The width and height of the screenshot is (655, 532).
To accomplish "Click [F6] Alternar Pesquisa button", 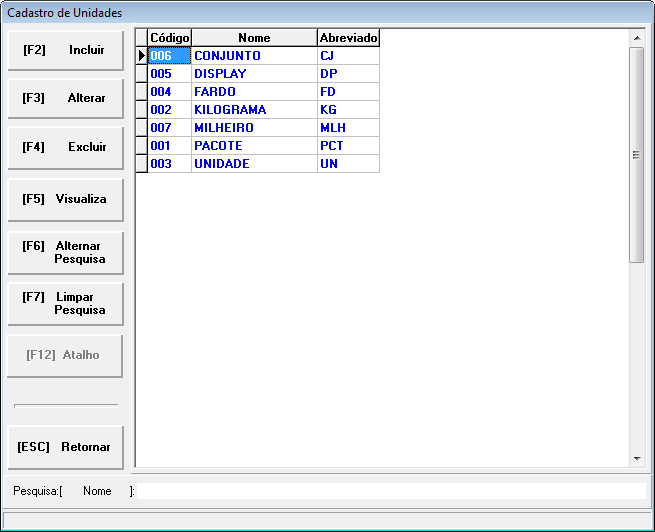I will [65, 252].
